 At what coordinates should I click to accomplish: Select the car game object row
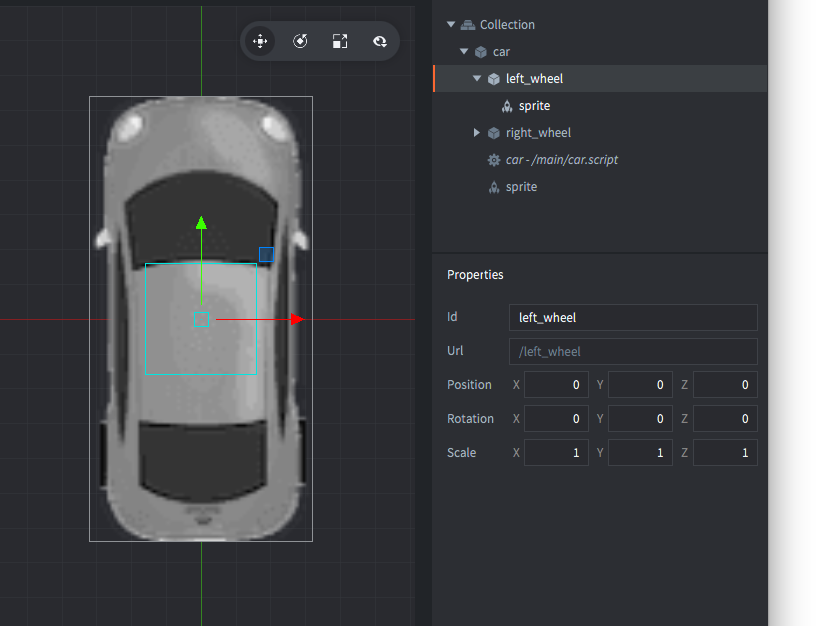pos(600,52)
